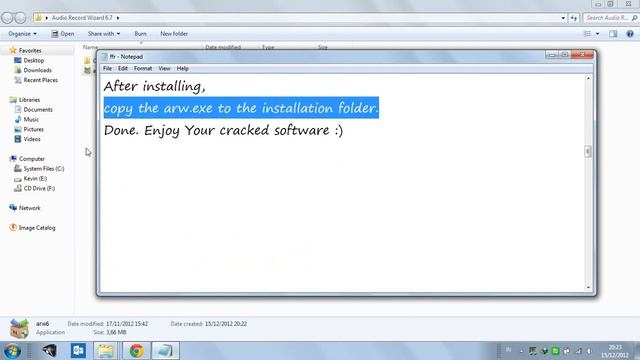This screenshot has width=640, height=360.
Task: Click the Organize dropdown in Explorer
Action: [x=22, y=34]
